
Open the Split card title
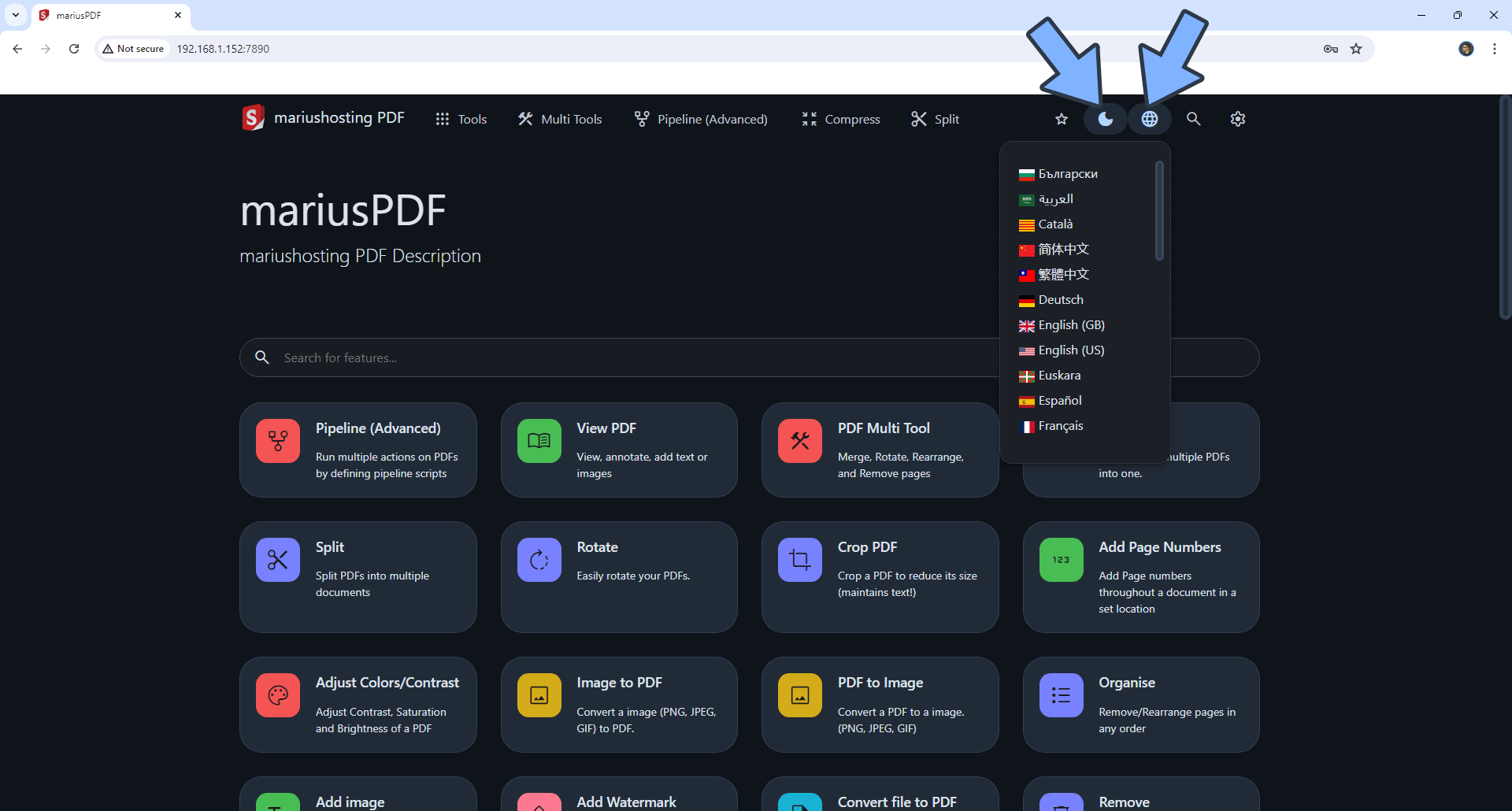[330, 547]
